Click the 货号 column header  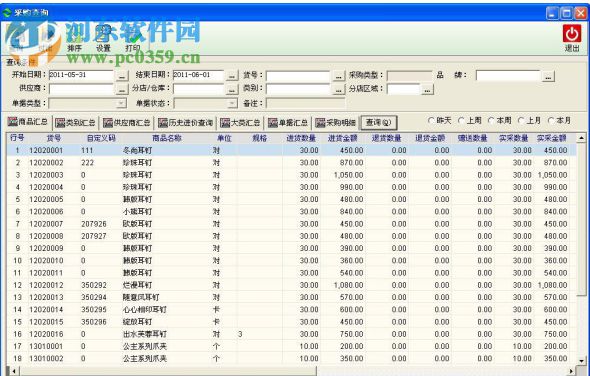[53, 138]
